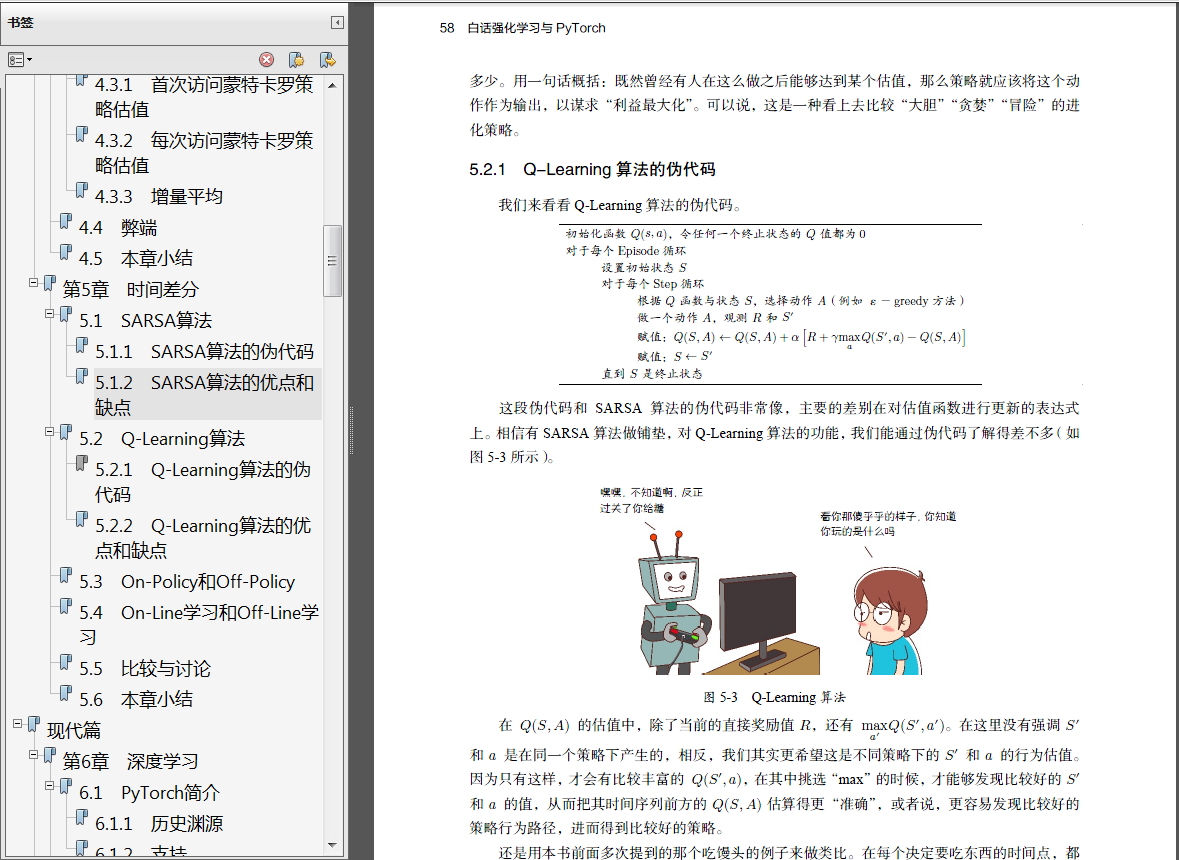1179x860 pixels.
Task: Click bookmark icon beside 5.2.1 Q-Learning算法的伪代码
Action: (82, 465)
